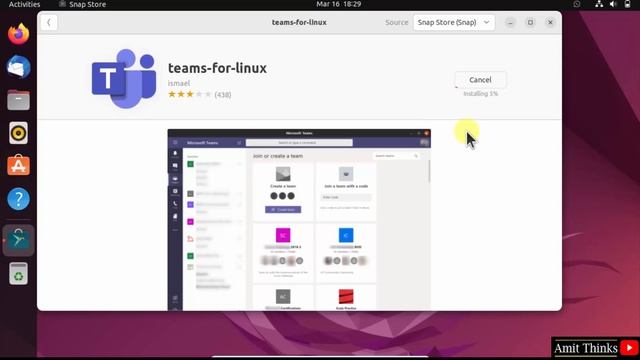Click the Snap Store icon in the dock
This screenshot has width=640, height=360.
(x=18, y=240)
